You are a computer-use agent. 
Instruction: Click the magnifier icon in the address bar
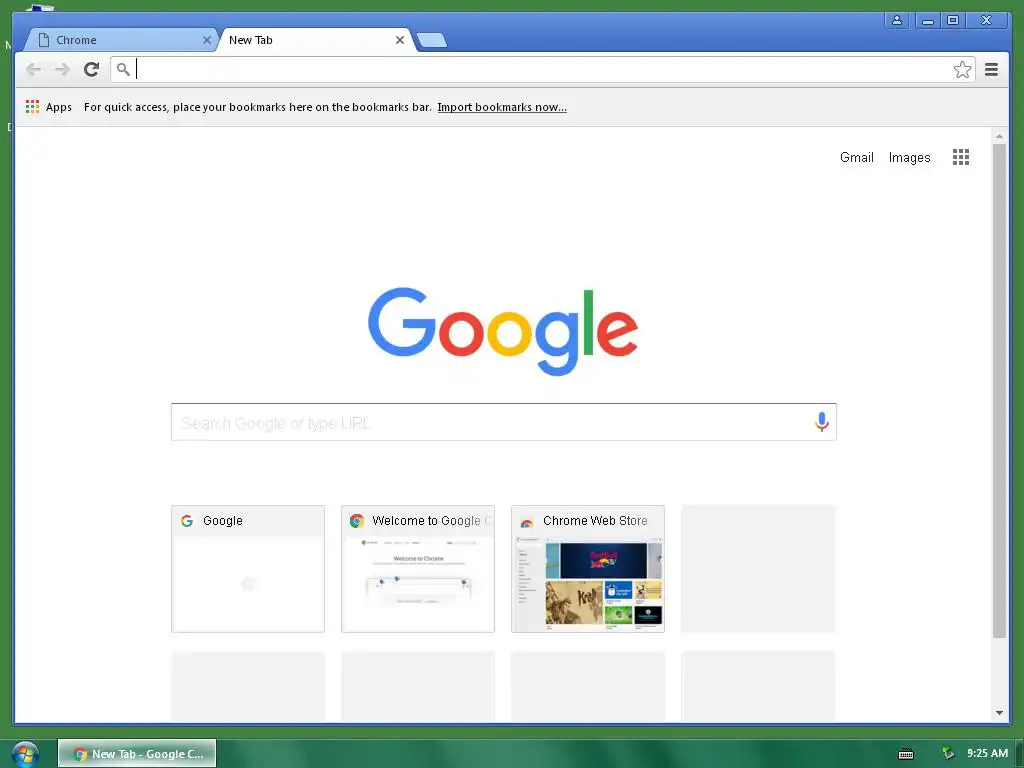pos(123,69)
